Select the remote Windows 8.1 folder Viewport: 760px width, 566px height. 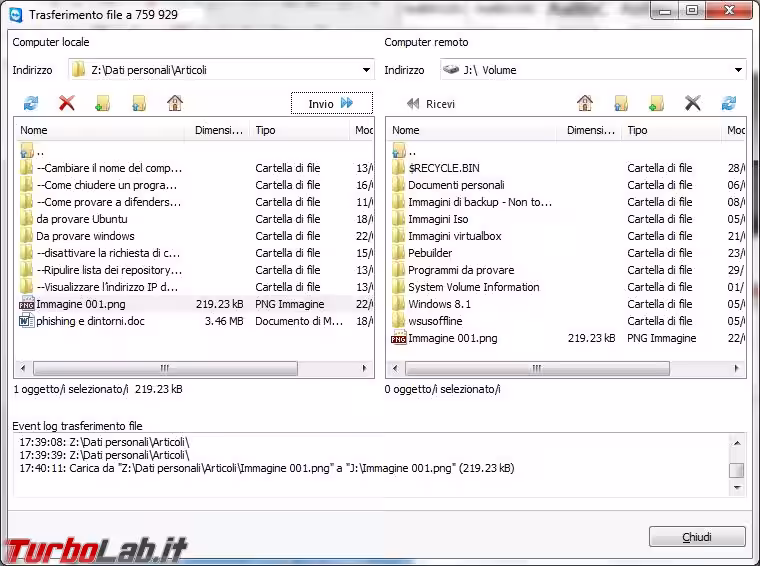(439, 304)
